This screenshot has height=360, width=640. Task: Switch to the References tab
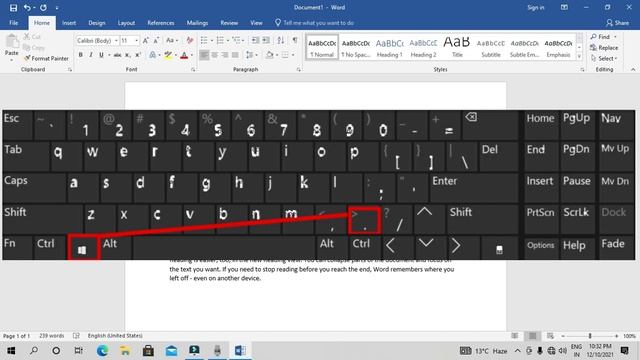tap(160, 23)
